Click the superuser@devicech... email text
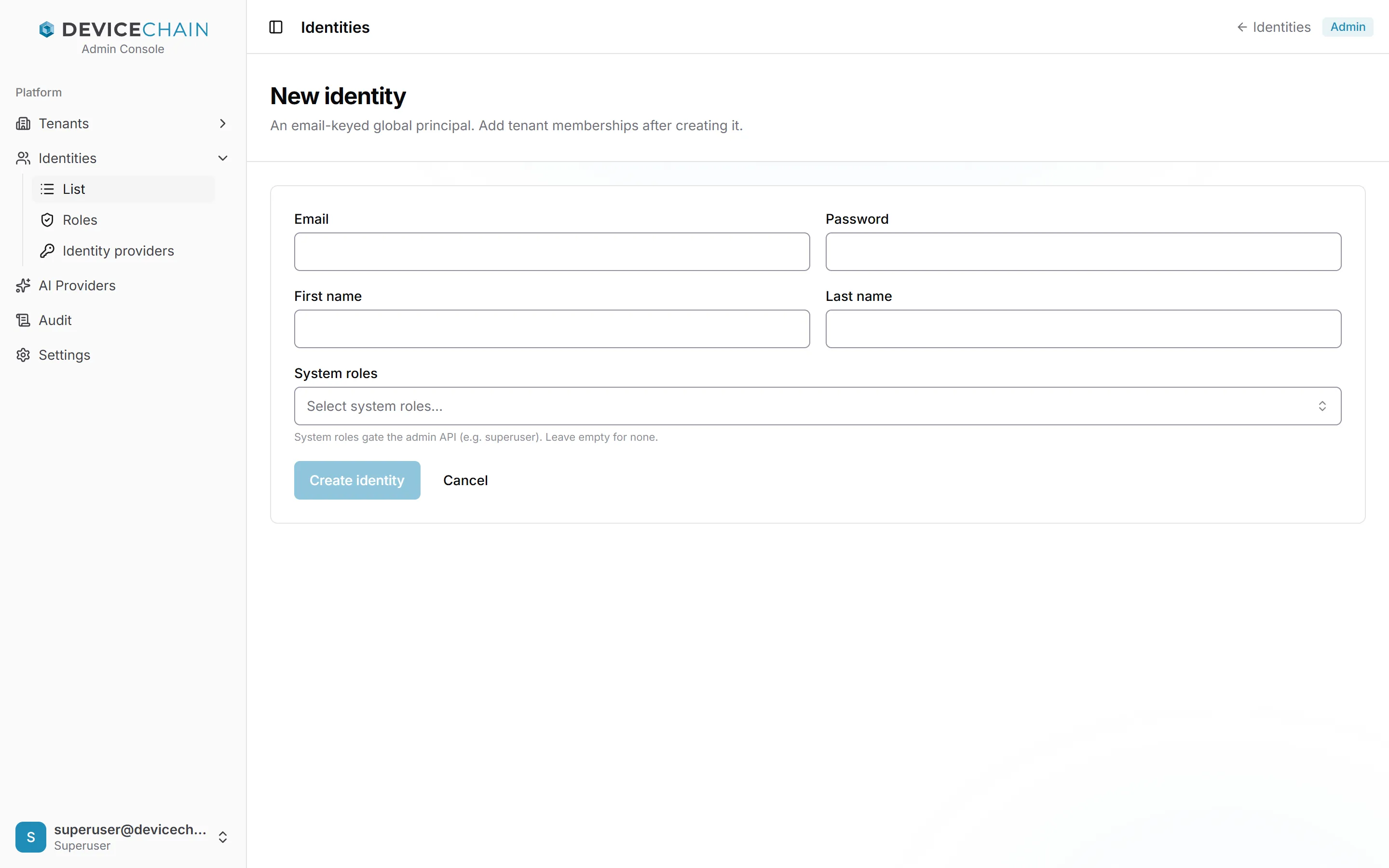 point(130,829)
